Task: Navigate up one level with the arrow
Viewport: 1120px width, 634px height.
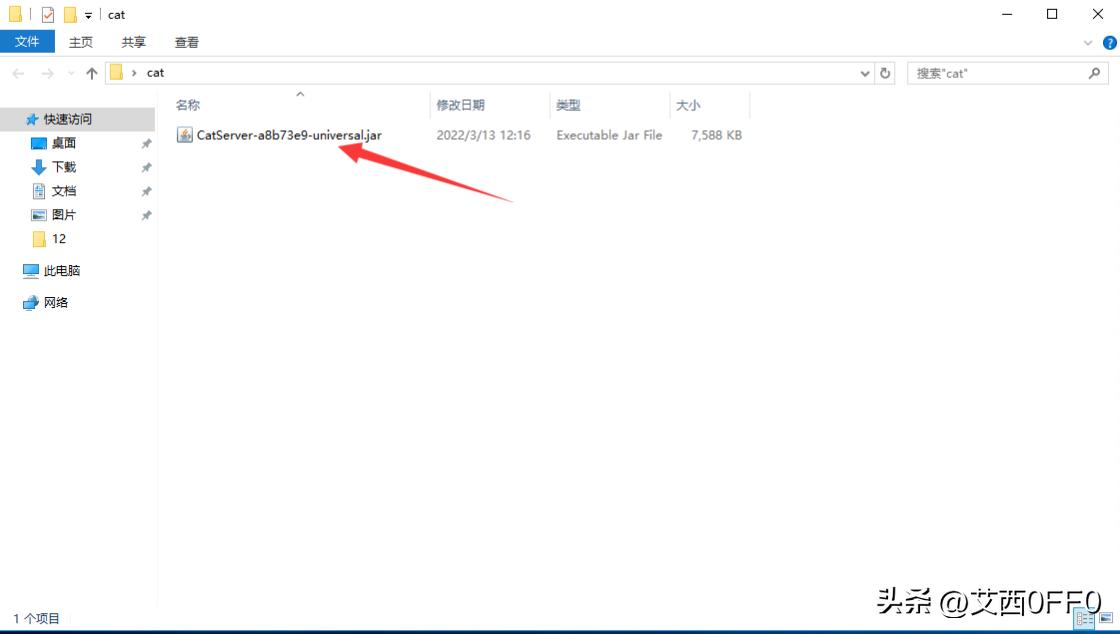Action: pyautogui.click(x=91, y=72)
